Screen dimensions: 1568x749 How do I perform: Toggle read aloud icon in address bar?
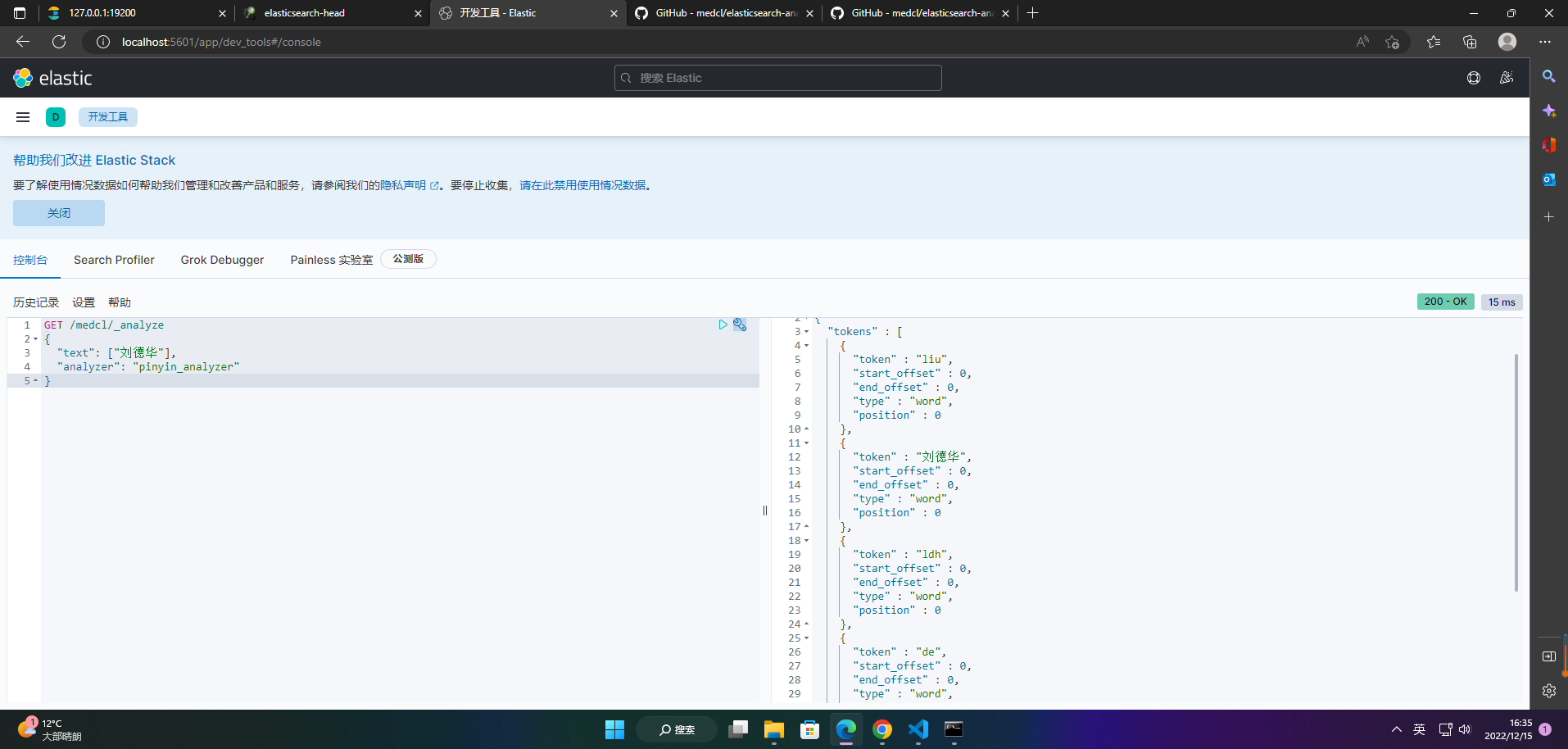pos(1362,42)
